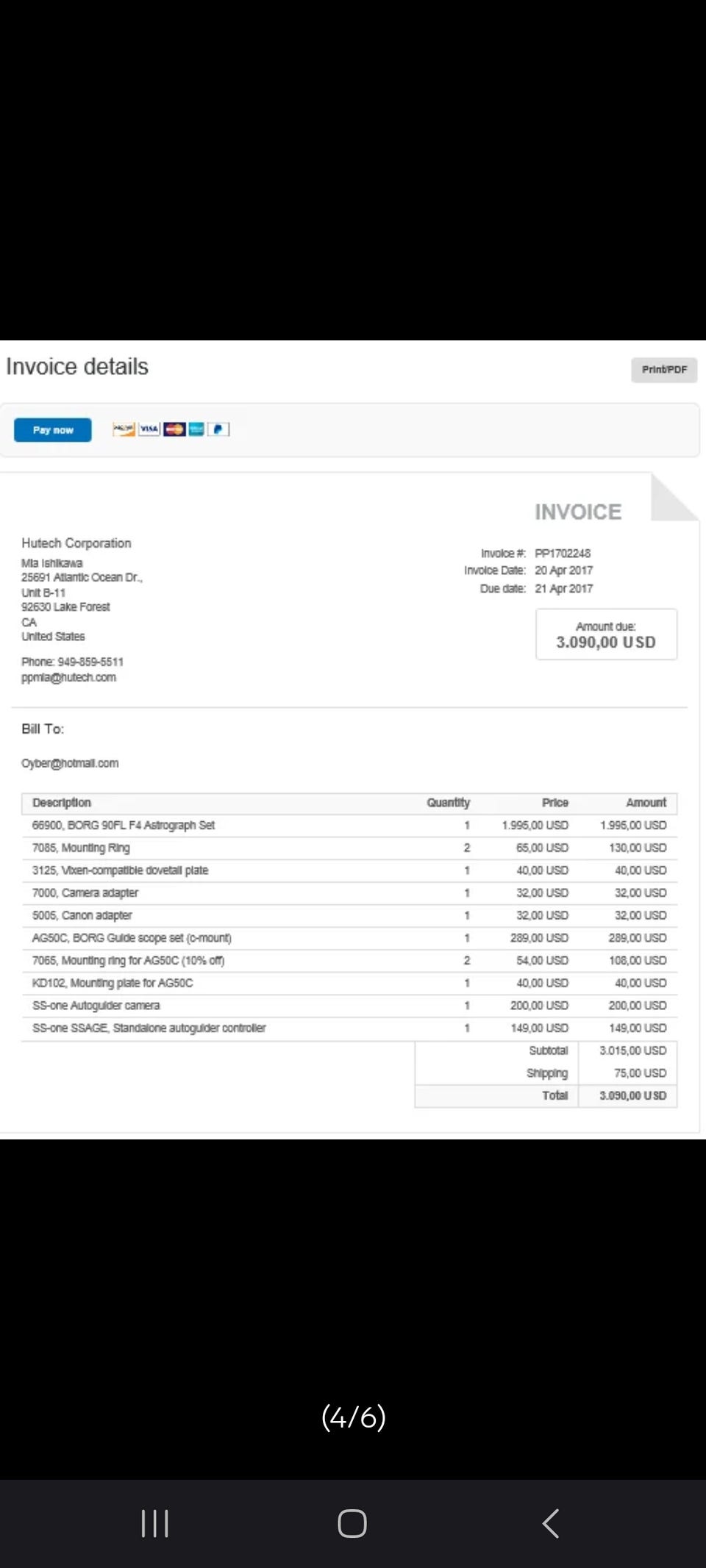
Task: Tap the Android back button
Action: (551, 1524)
